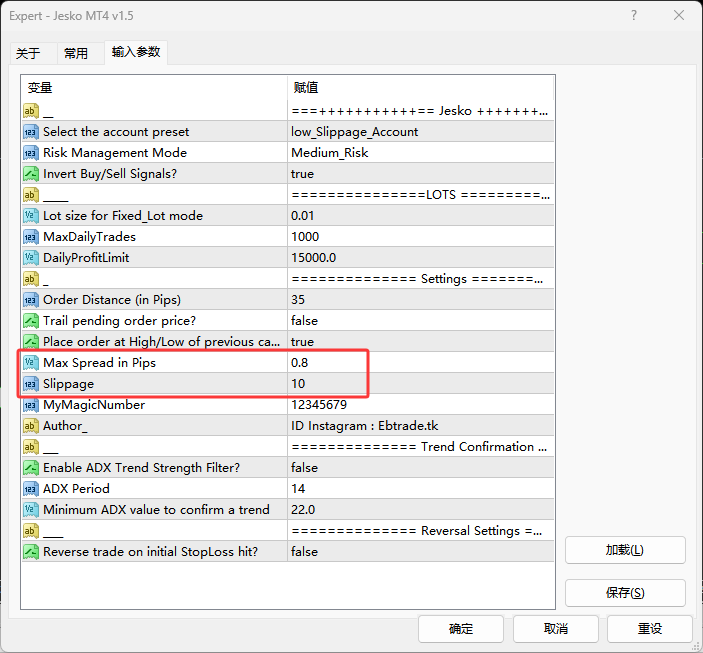
Task: Switch to the 关于 tab
Action: tap(28, 54)
